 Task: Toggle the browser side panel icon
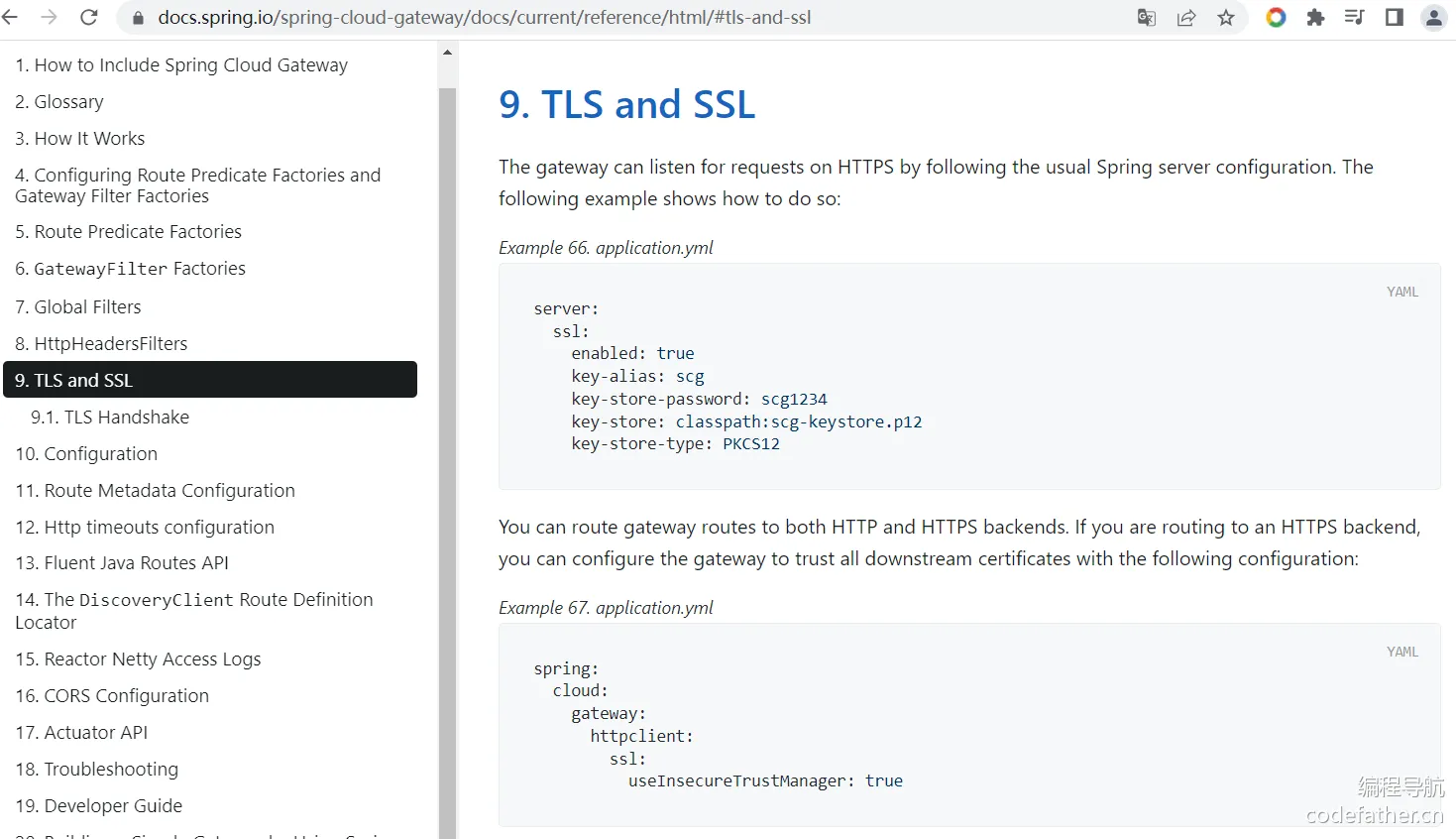tap(1395, 18)
